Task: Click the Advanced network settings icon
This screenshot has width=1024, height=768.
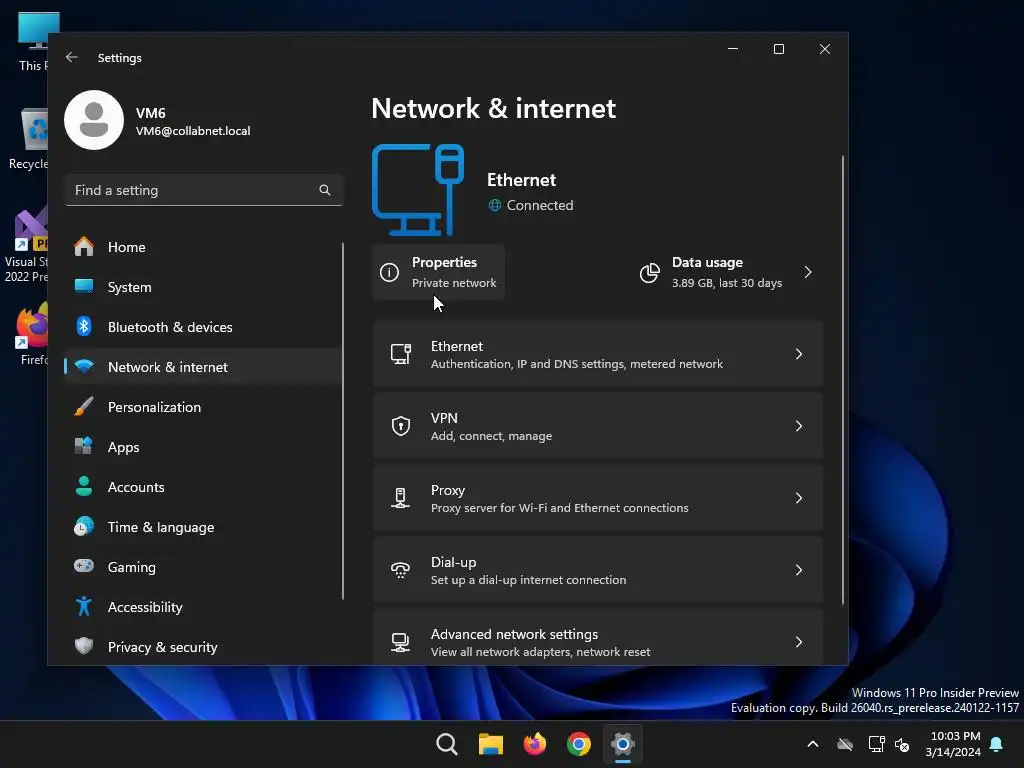Action: 400,642
